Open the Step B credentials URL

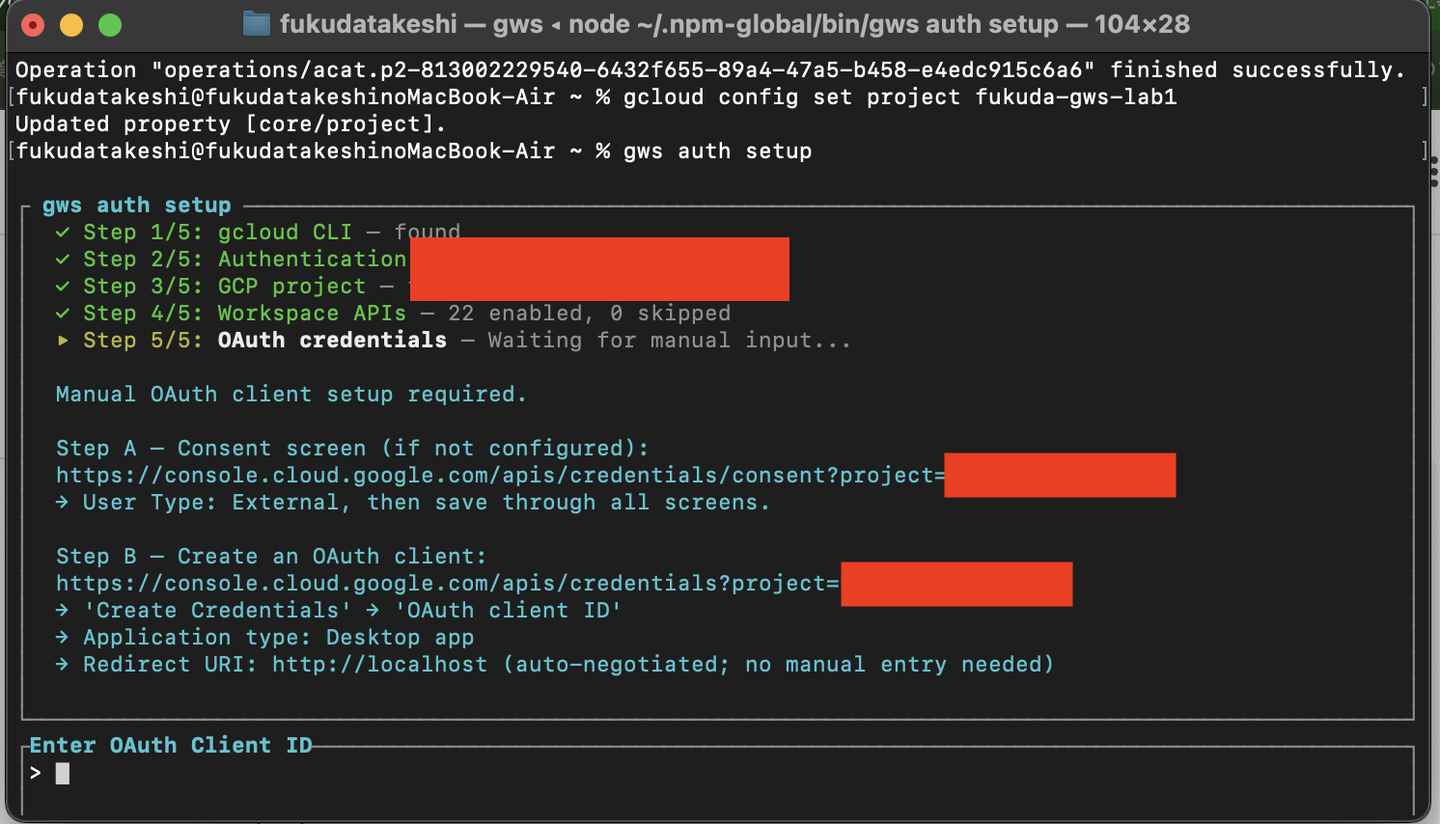tap(447, 583)
